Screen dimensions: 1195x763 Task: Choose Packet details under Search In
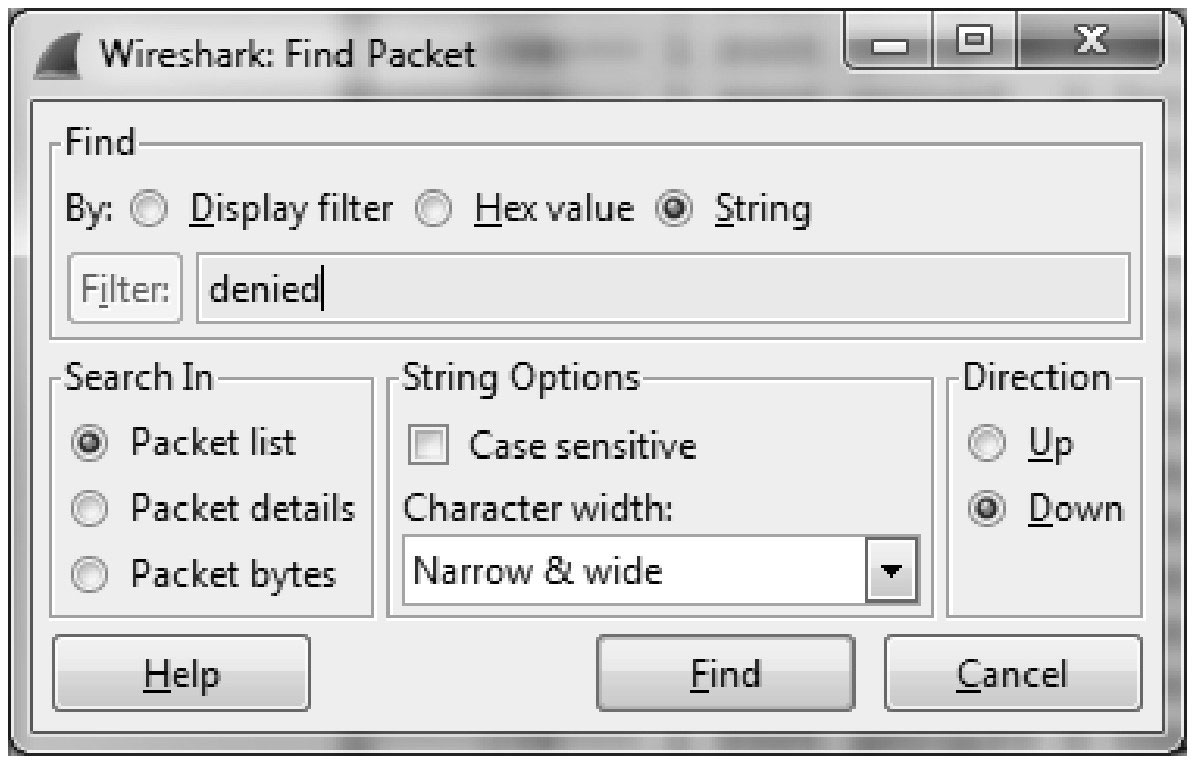tap(89, 508)
